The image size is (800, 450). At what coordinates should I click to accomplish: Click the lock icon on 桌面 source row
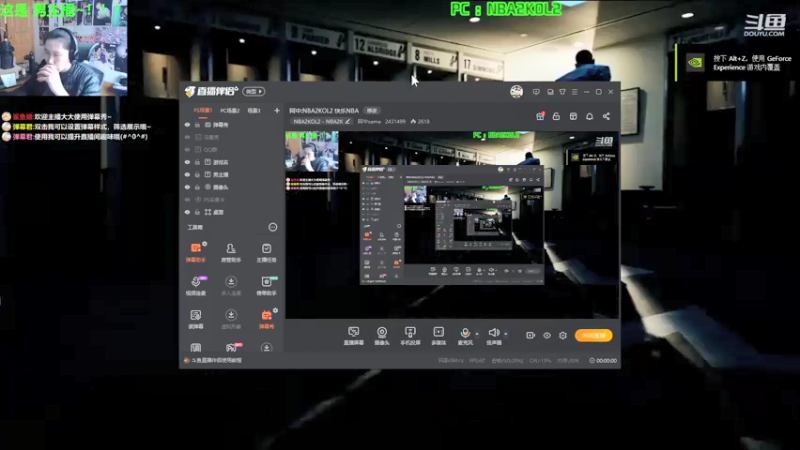(x=197, y=212)
